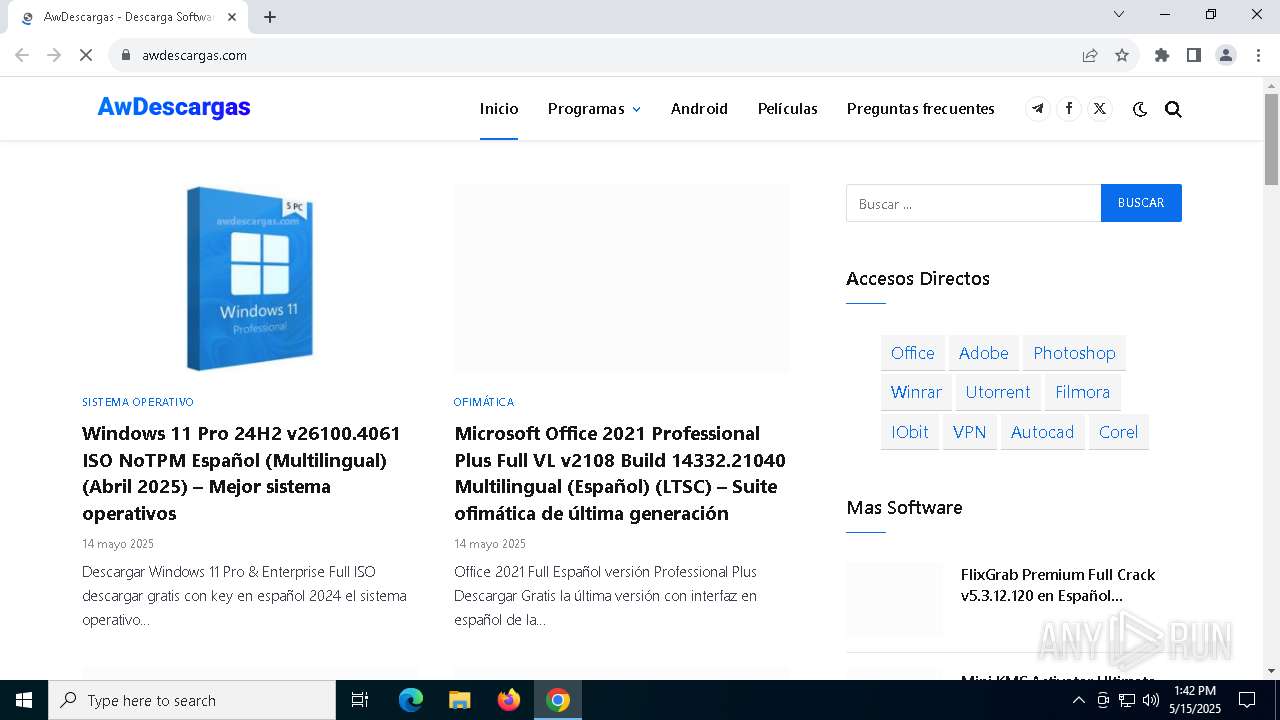
Task: Open the Adobe shortcut tag
Action: (984, 353)
